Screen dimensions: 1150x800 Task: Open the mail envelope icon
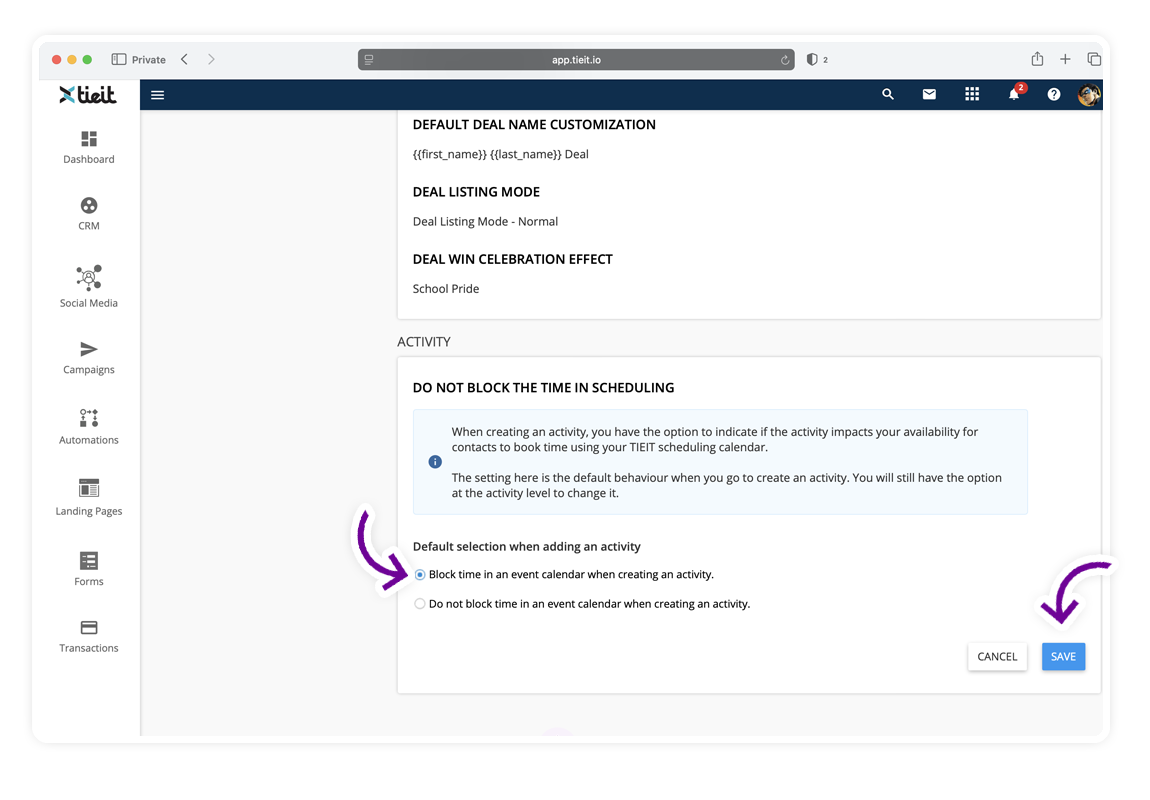coord(929,94)
